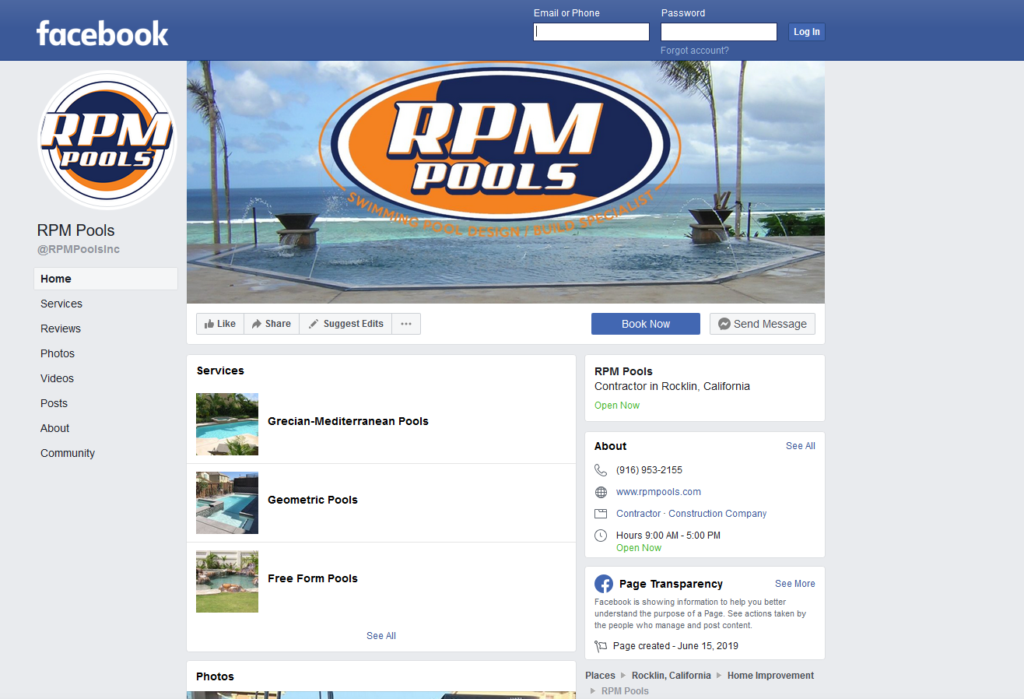Click the Facebook logo
1024x699 pixels.
(x=102, y=33)
